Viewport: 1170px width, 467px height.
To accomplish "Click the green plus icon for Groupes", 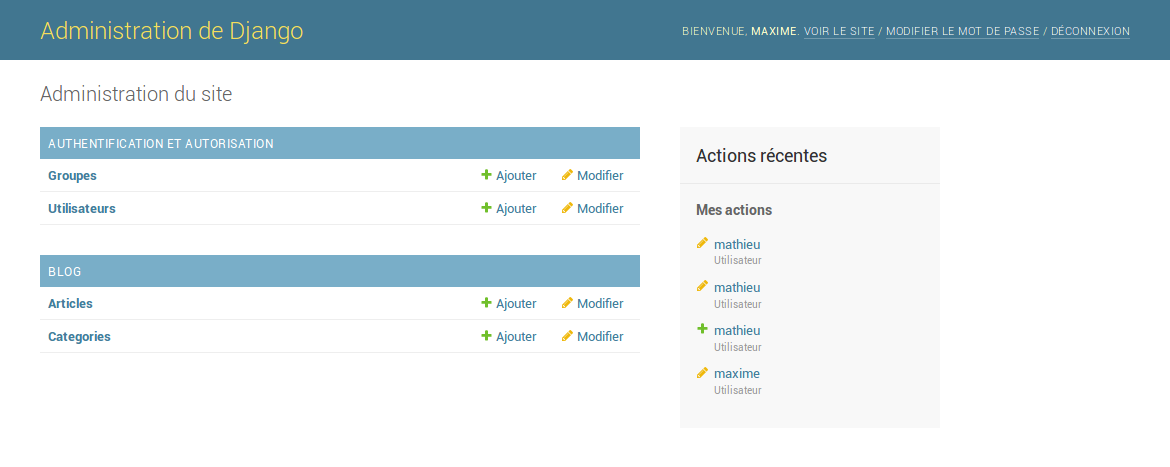I will 487,175.
